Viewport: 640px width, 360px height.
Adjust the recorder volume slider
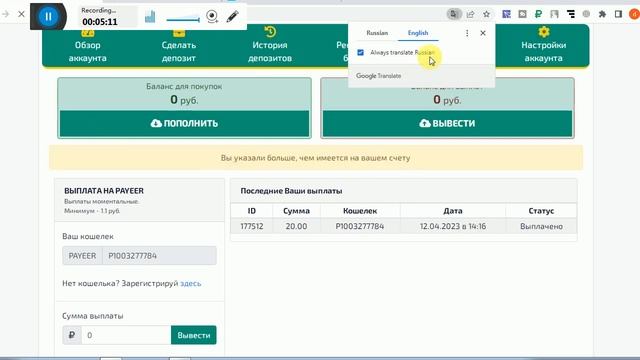pos(183,19)
